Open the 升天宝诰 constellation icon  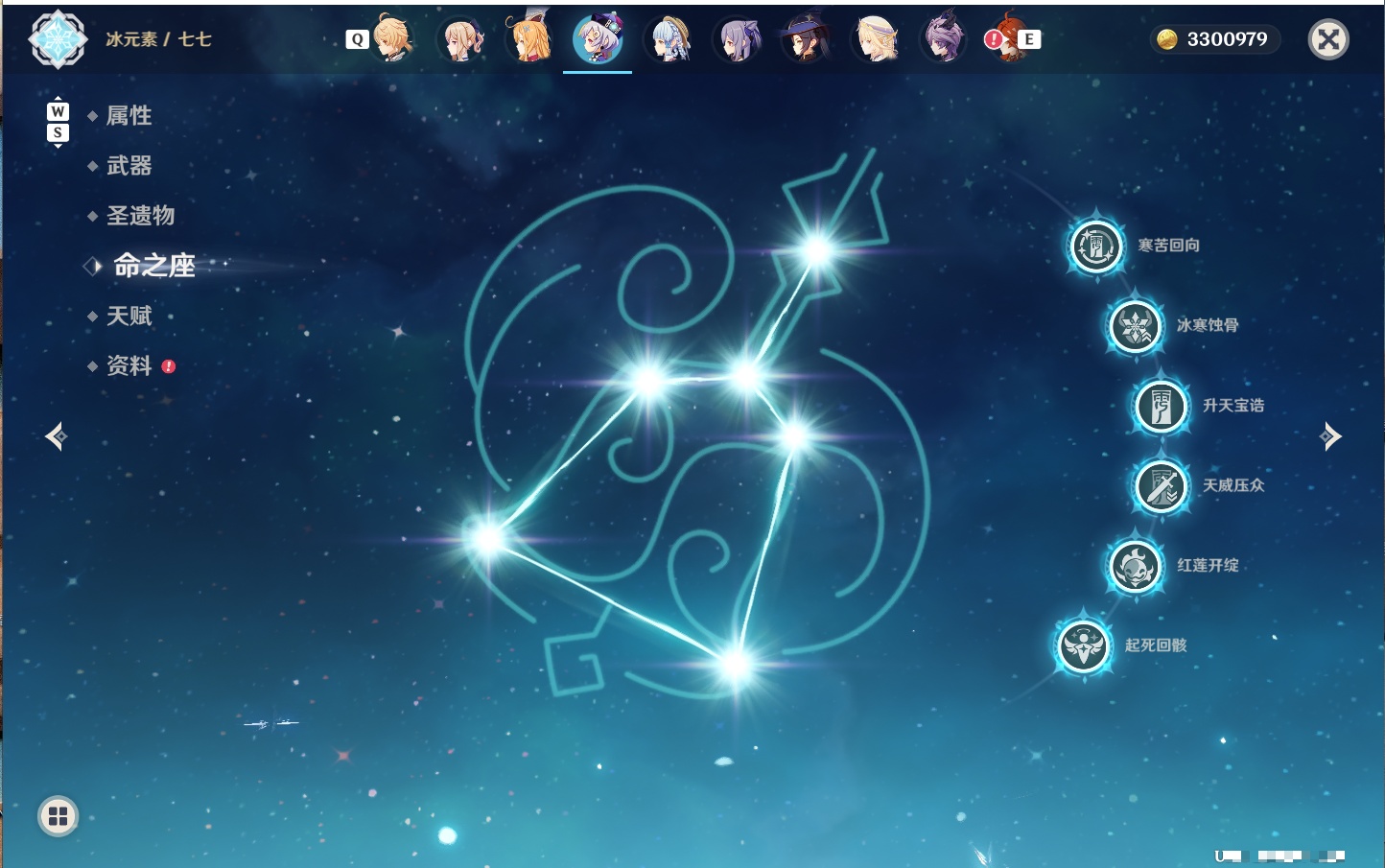tap(1161, 406)
